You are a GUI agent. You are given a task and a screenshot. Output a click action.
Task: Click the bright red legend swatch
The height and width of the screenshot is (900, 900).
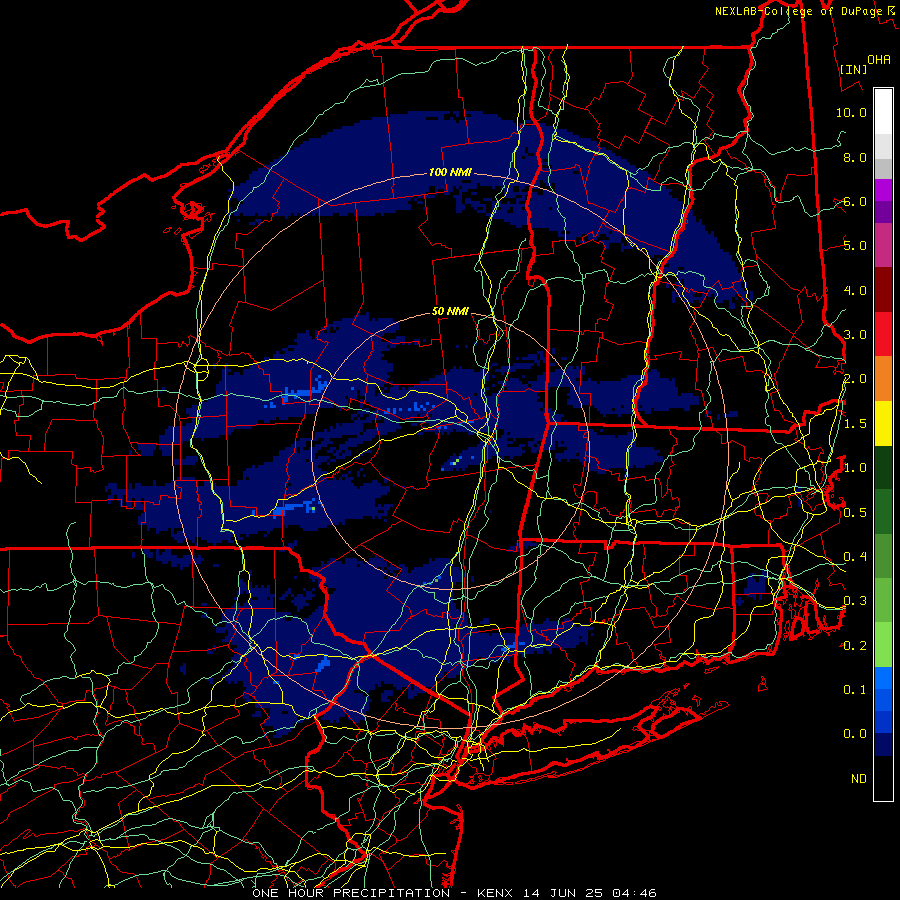coord(883,334)
